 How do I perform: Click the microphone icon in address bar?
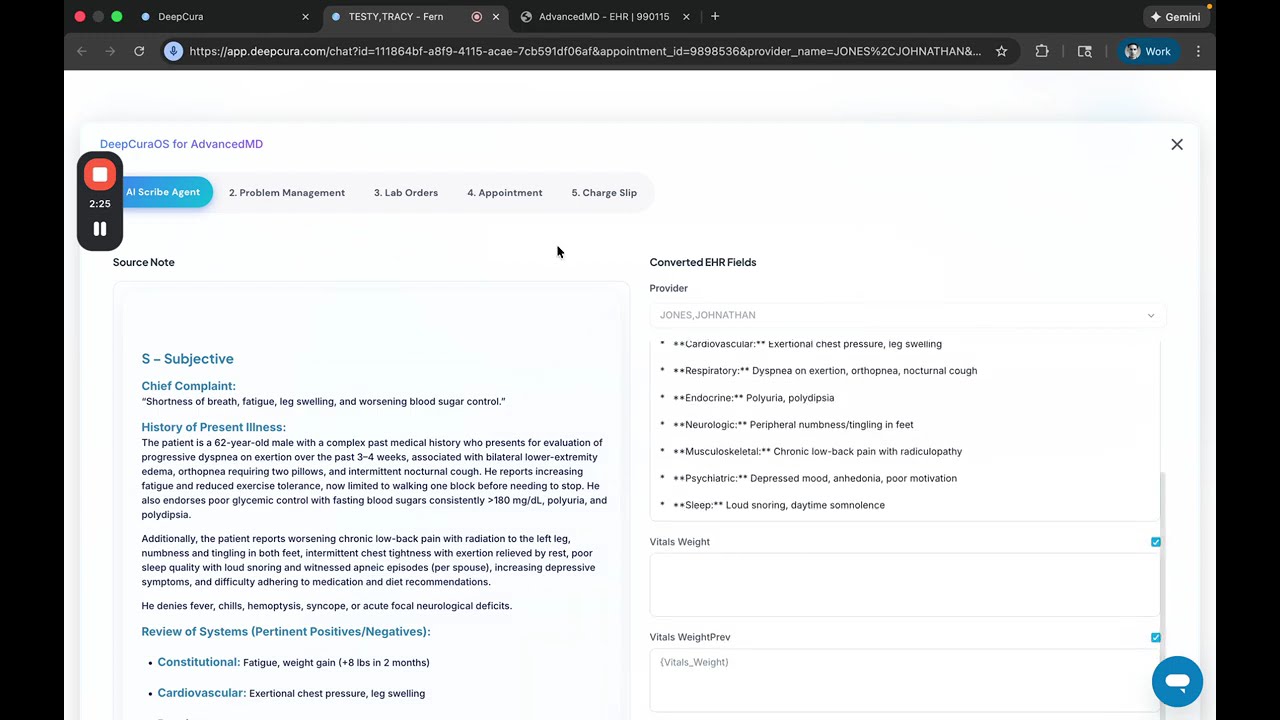tap(173, 51)
